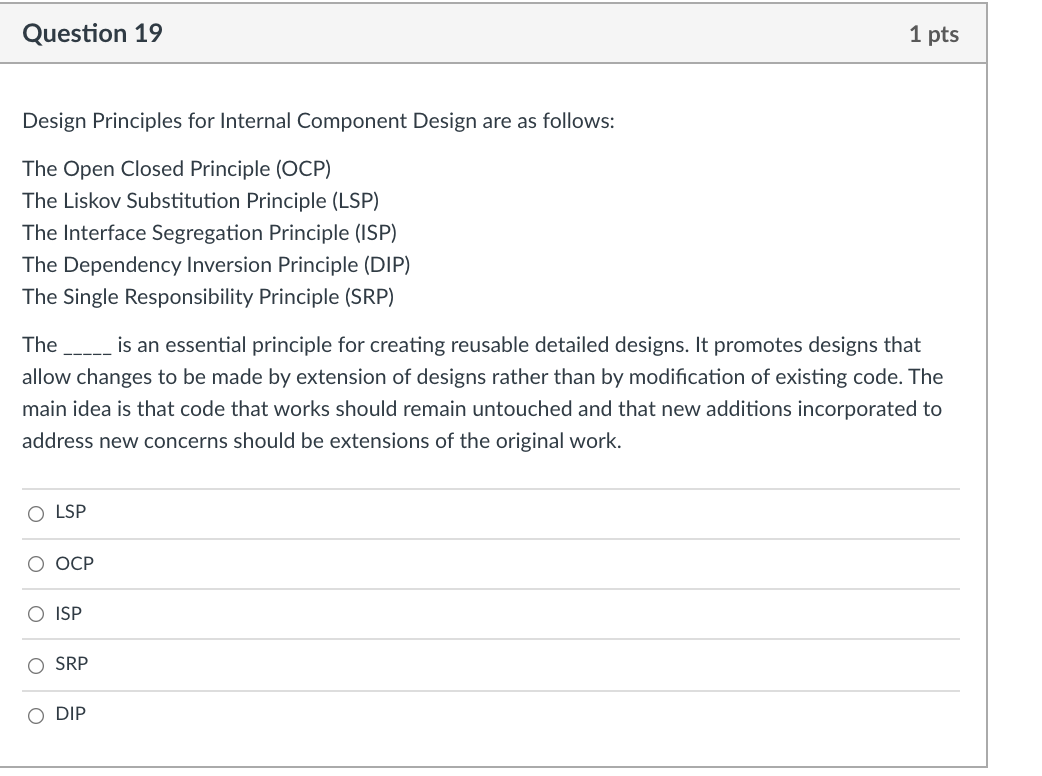Image resolution: width=1042 pixels, height=776 pixels.
Task: Select the SRP radio button
Action: pos(36,664)
